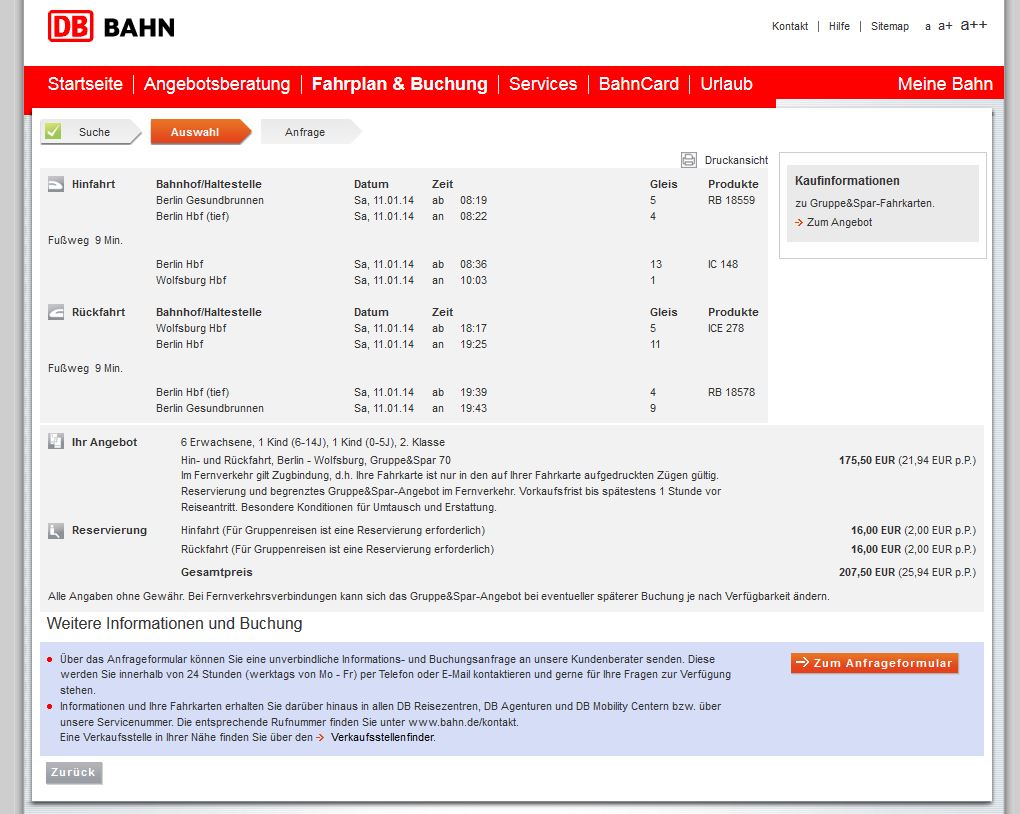1020x814 pixels.
Task: Click the Reservierung seat icon
Action: pos(56,531)
